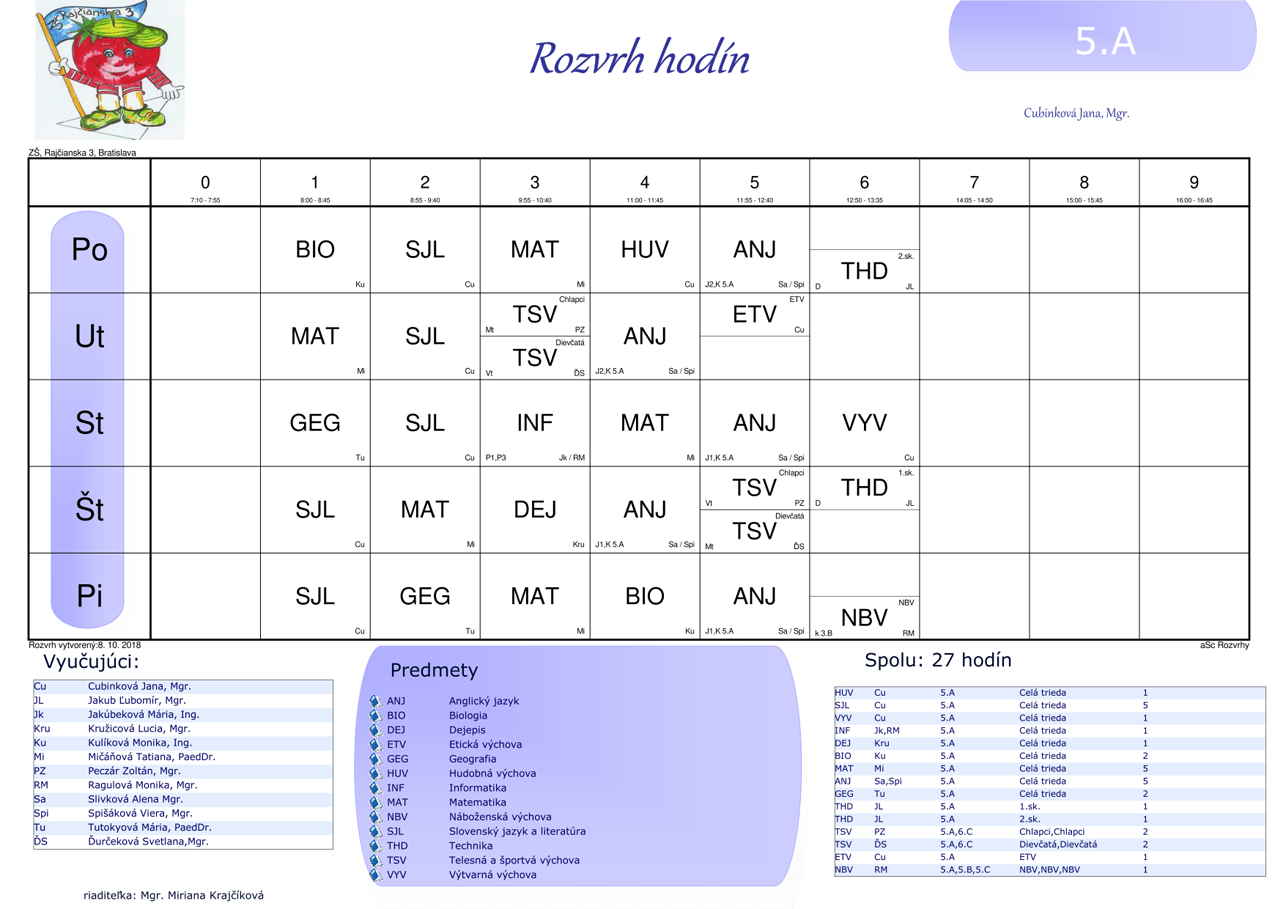1286x909 pixels.
Task: Click the BIO lesson on Pi
Action: click(x=645, y=597)
